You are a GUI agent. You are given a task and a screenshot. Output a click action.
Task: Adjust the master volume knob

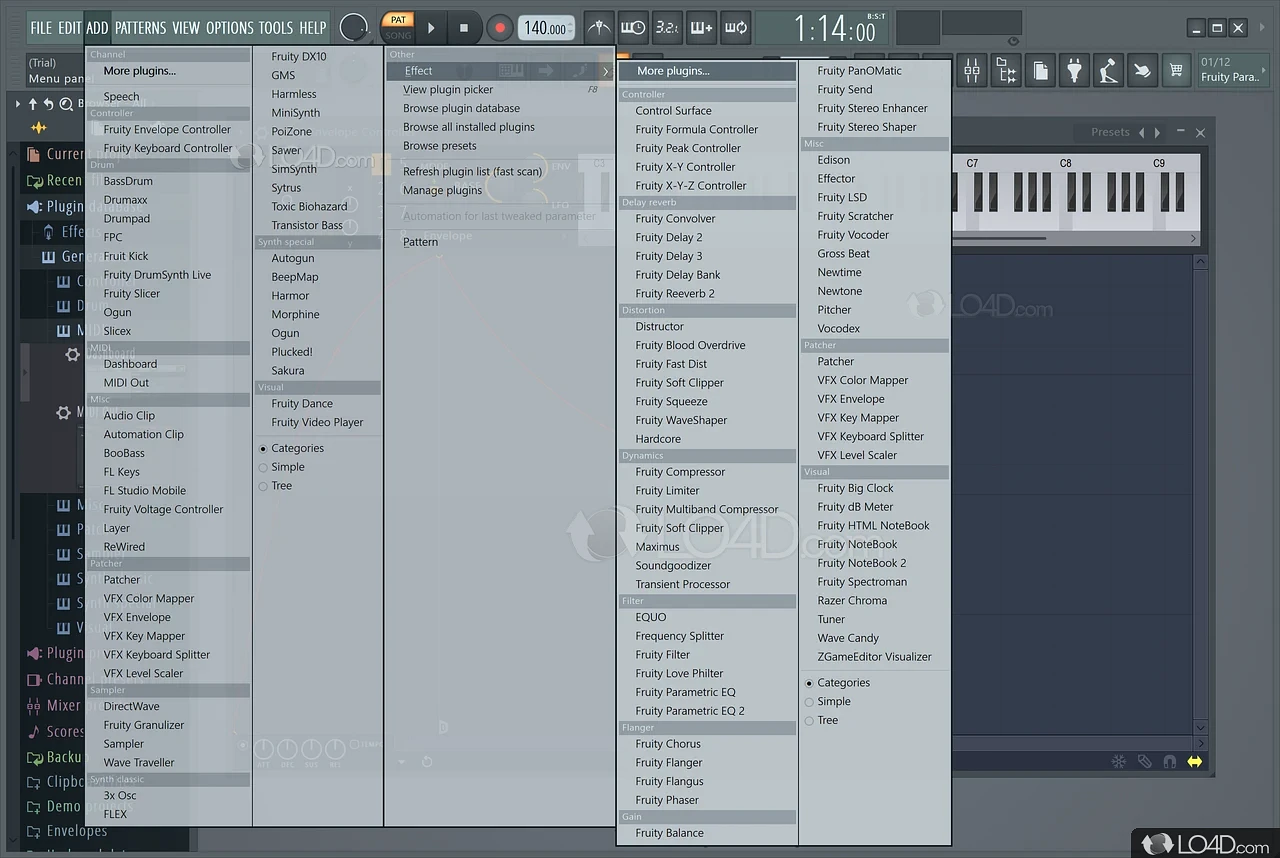pyautogui.click(x=354, y=28)
